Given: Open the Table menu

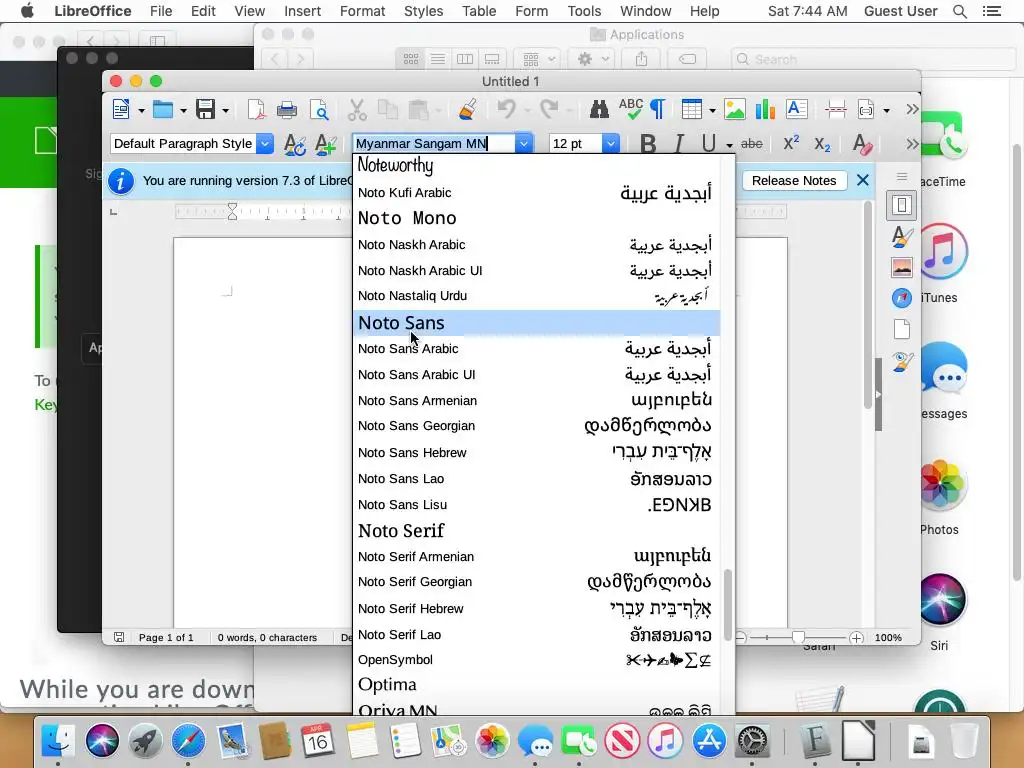Looking at the screenshot, I should pos(479,11).
